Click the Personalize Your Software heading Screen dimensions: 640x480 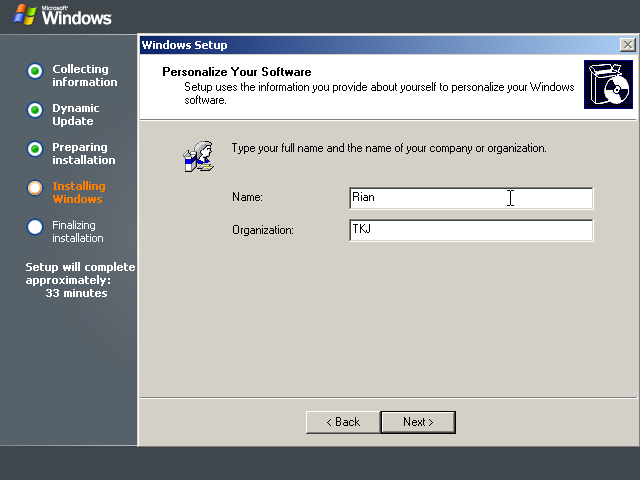(x=237, y=72)
